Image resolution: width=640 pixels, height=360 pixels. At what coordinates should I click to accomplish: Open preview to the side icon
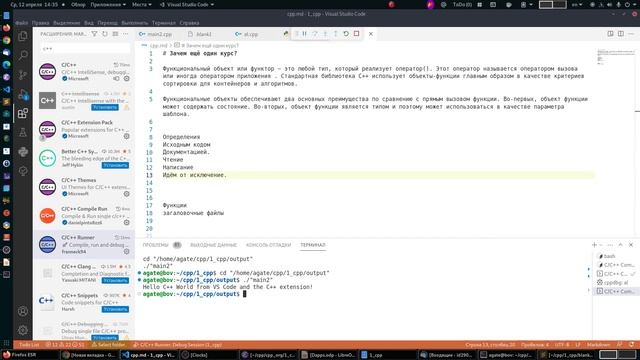click(x=610, y=34)
